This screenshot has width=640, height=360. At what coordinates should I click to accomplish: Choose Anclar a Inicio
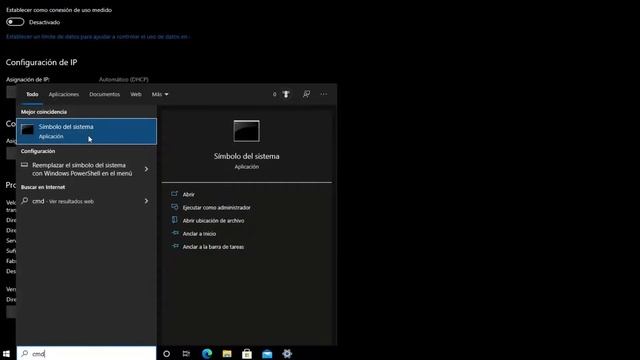pos(199,233)
